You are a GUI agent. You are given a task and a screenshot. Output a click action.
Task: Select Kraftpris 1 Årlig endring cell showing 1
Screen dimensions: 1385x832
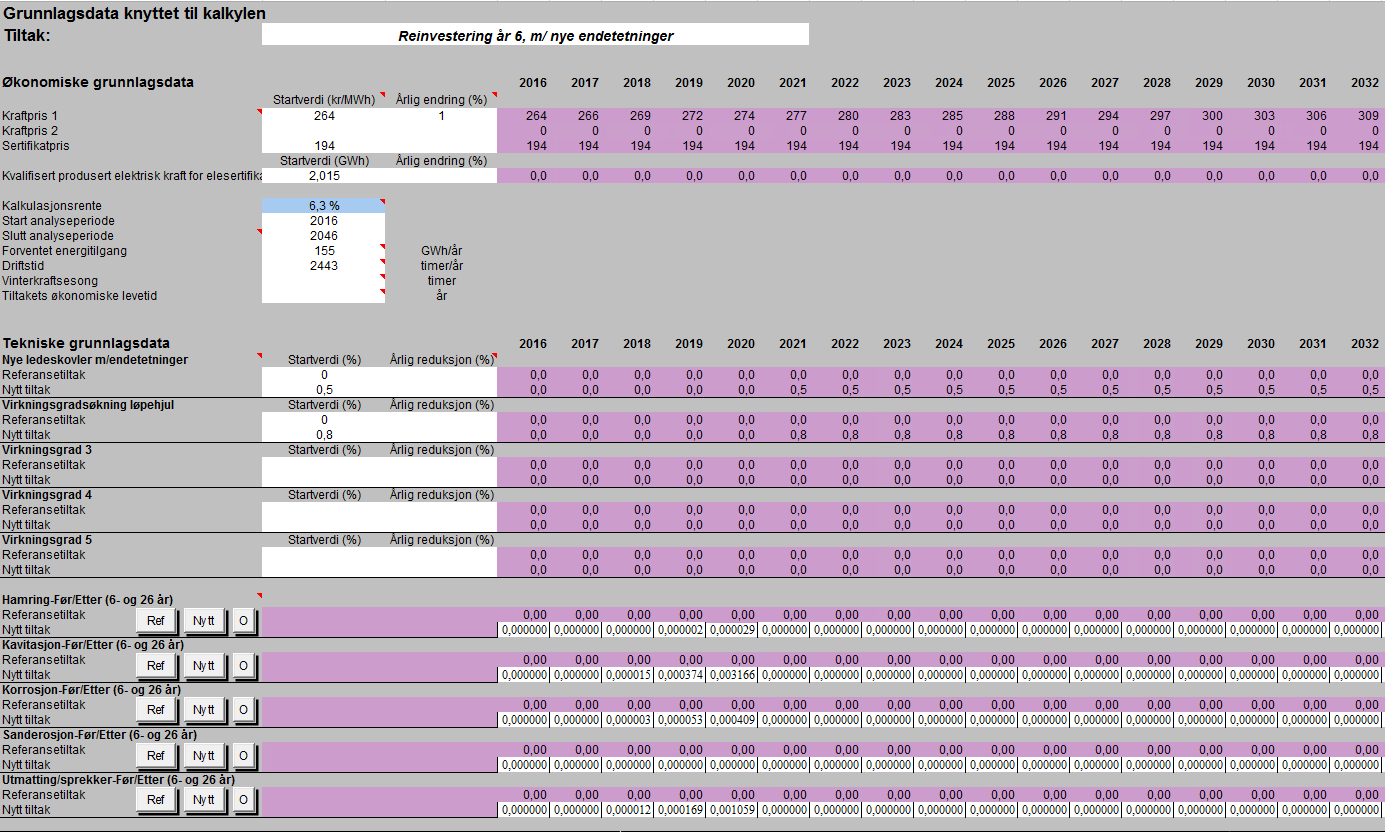[441, 116]
